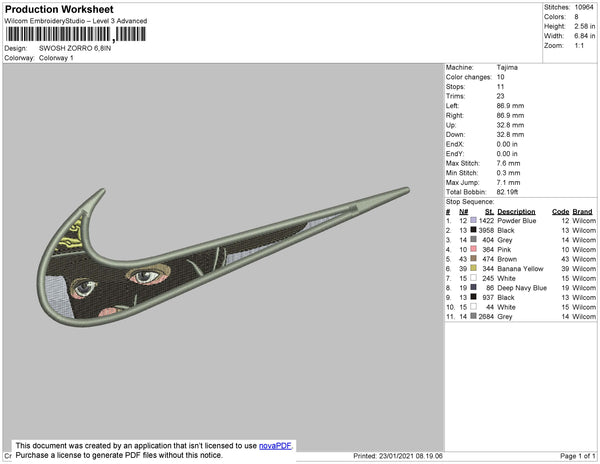Click the Brown color swatch
The width and height of the screenshot is (600, 464).
[x=473, y=259]
